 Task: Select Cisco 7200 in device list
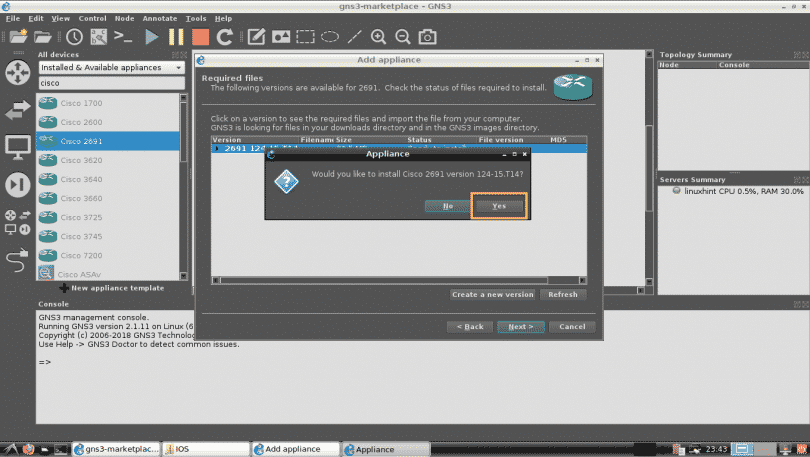[x=108, y=256]
